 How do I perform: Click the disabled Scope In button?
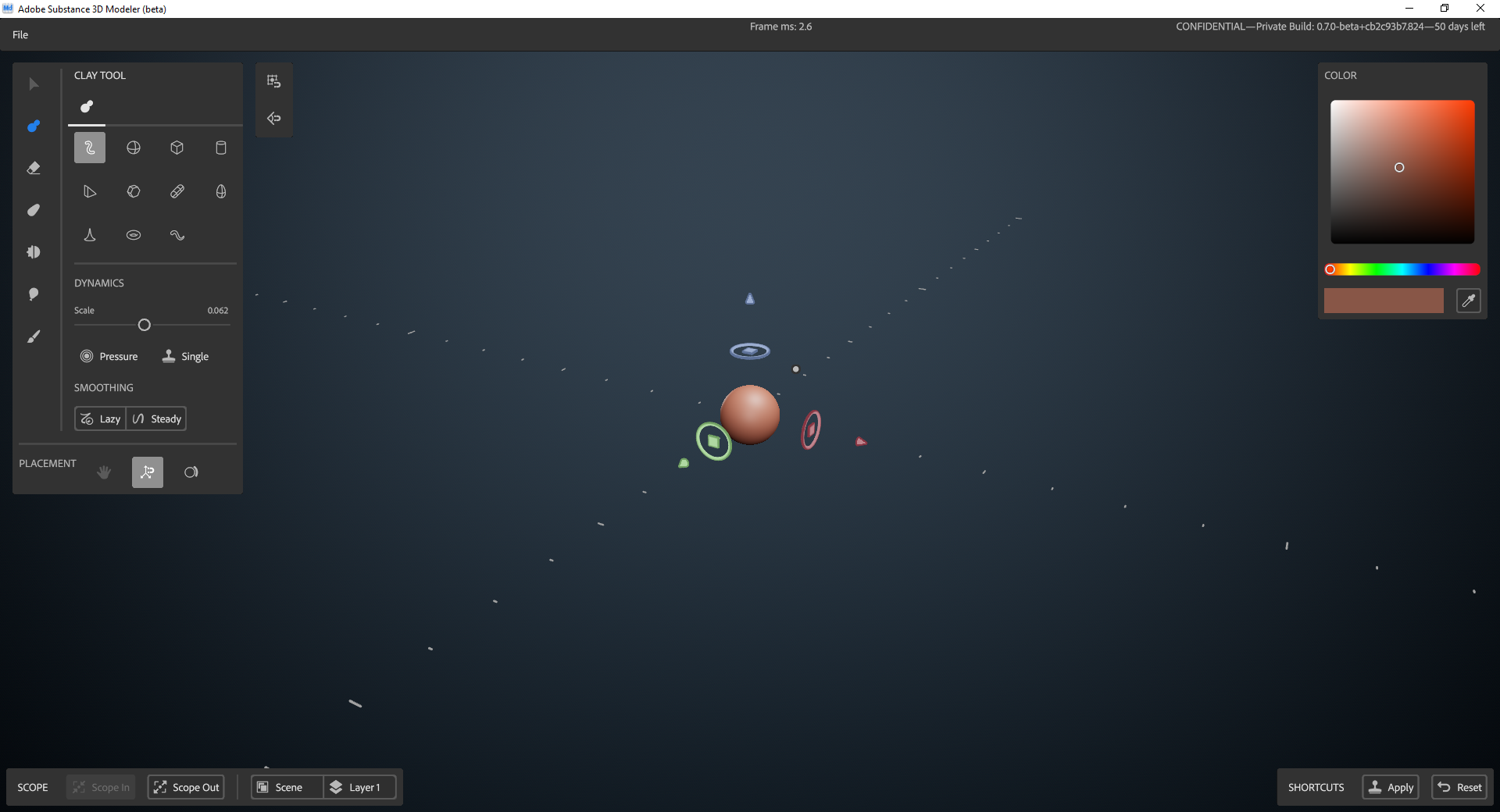point(101,787)
